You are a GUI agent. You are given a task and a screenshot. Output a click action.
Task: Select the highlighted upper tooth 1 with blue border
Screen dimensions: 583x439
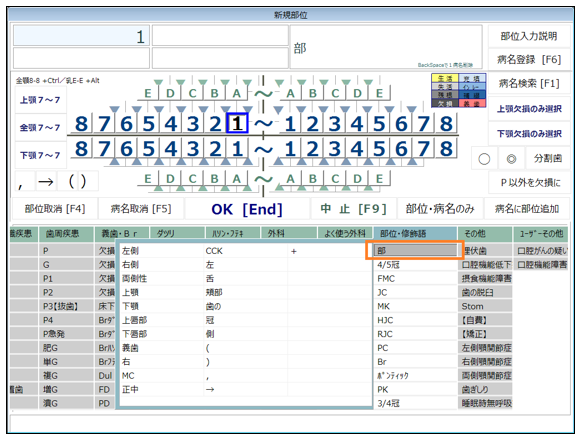pos(237,123)
